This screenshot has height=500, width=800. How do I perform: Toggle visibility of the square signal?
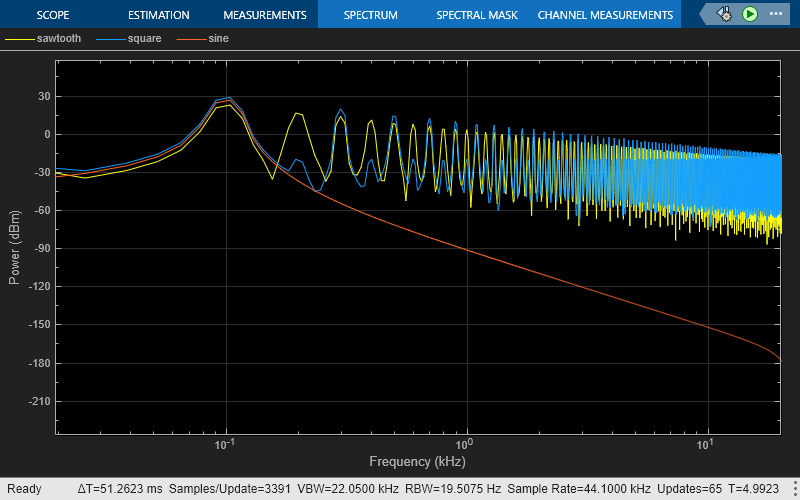[143, 39]
